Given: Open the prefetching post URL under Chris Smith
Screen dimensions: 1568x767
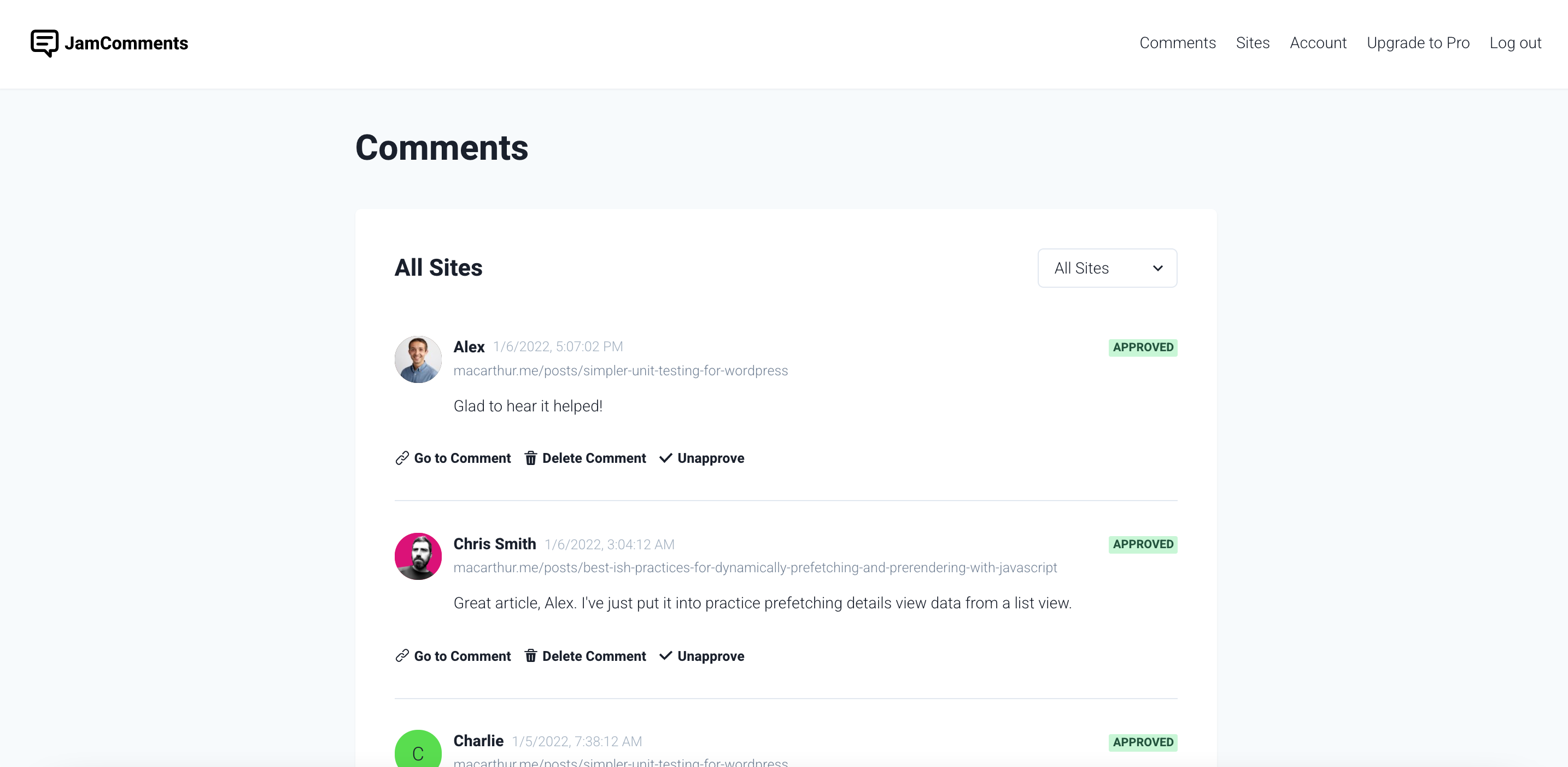Looking at the screenshot, I should click(x=755, y=567).
